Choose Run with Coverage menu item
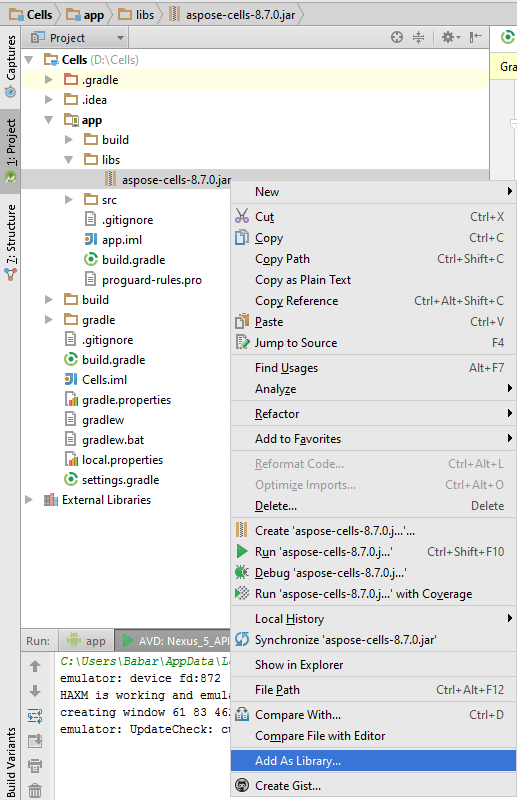The height and width of the screenshot is (800, 517). 373,593
